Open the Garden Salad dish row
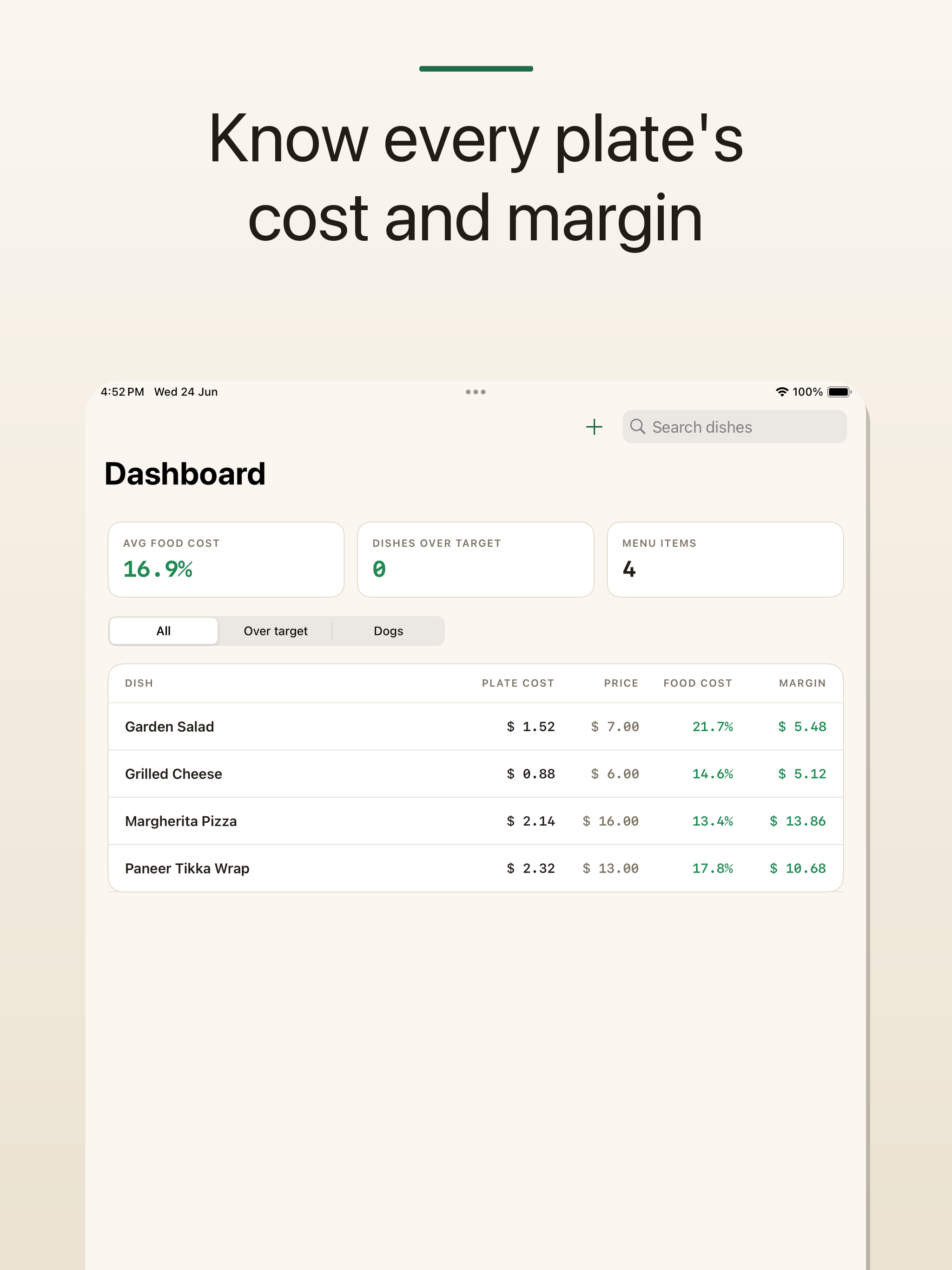The image size is (952, 1270). [476, 726]
